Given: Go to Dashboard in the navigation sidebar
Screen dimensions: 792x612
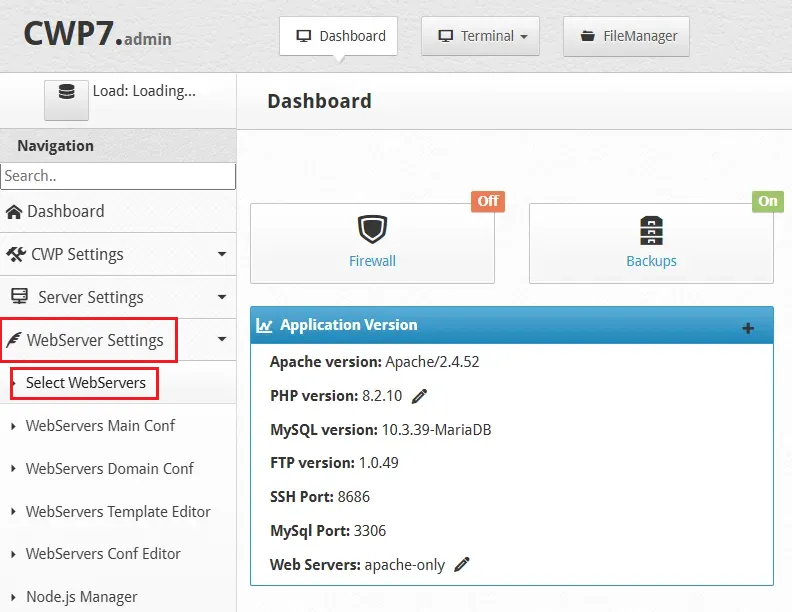Looking at the screenshot, I should [x=118, y=212].
